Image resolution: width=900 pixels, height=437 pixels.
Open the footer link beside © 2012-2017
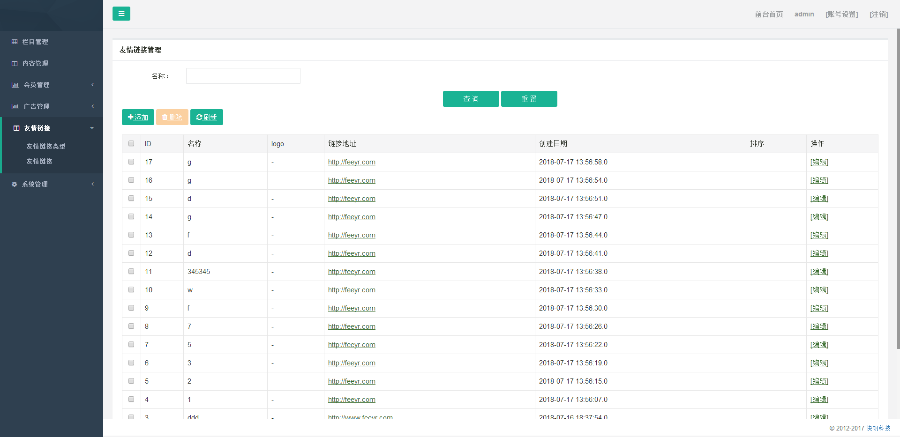878,428
